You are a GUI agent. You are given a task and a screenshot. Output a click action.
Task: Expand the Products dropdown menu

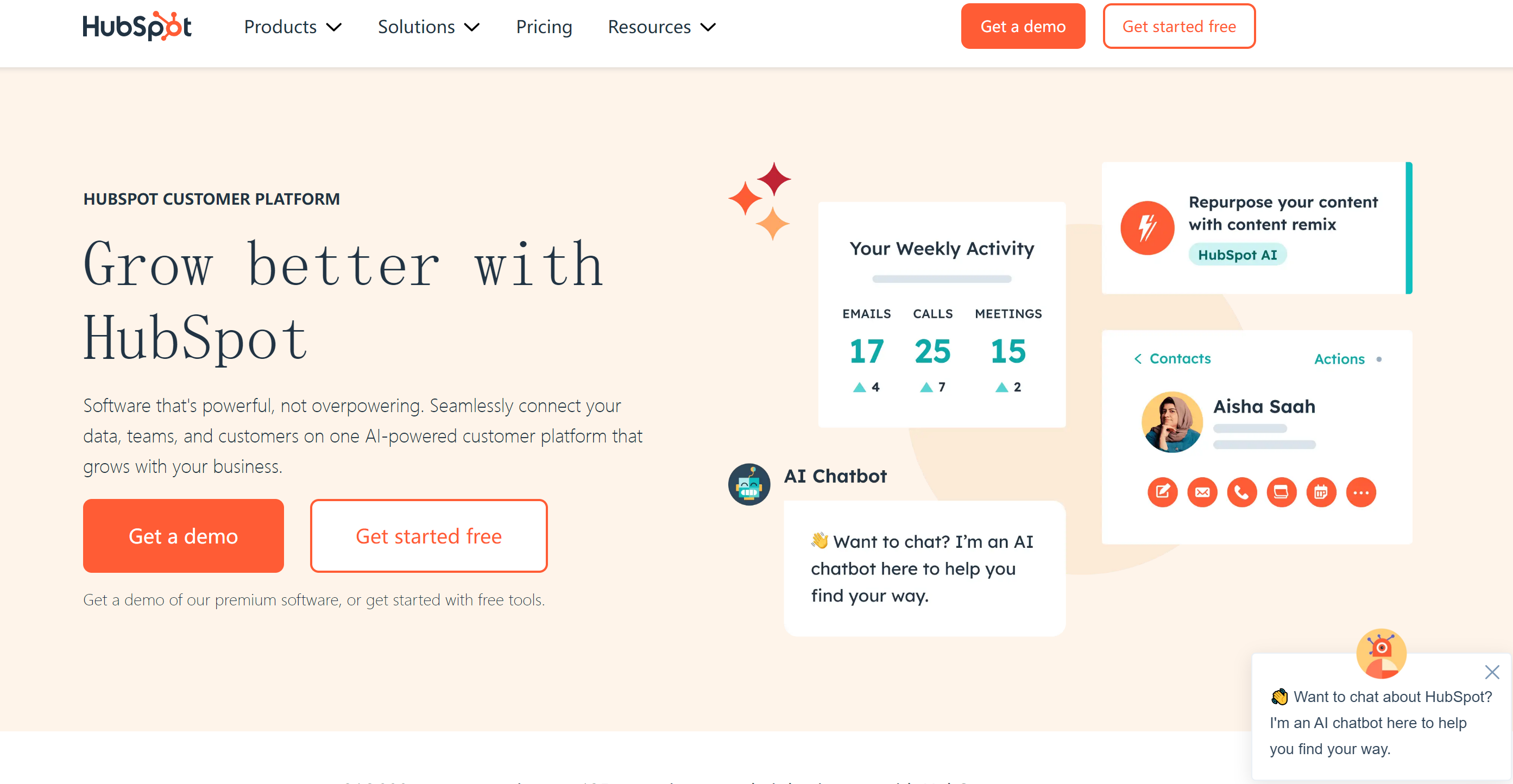coord(293,27)
